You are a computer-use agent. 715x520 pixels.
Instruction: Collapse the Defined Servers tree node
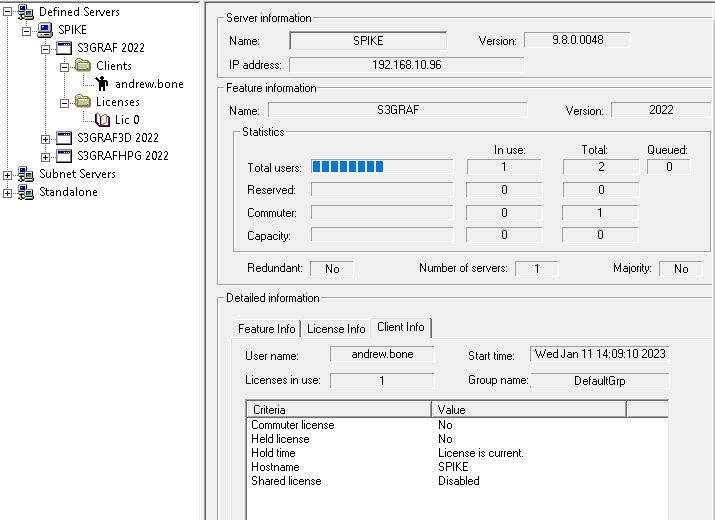(7, 12)
